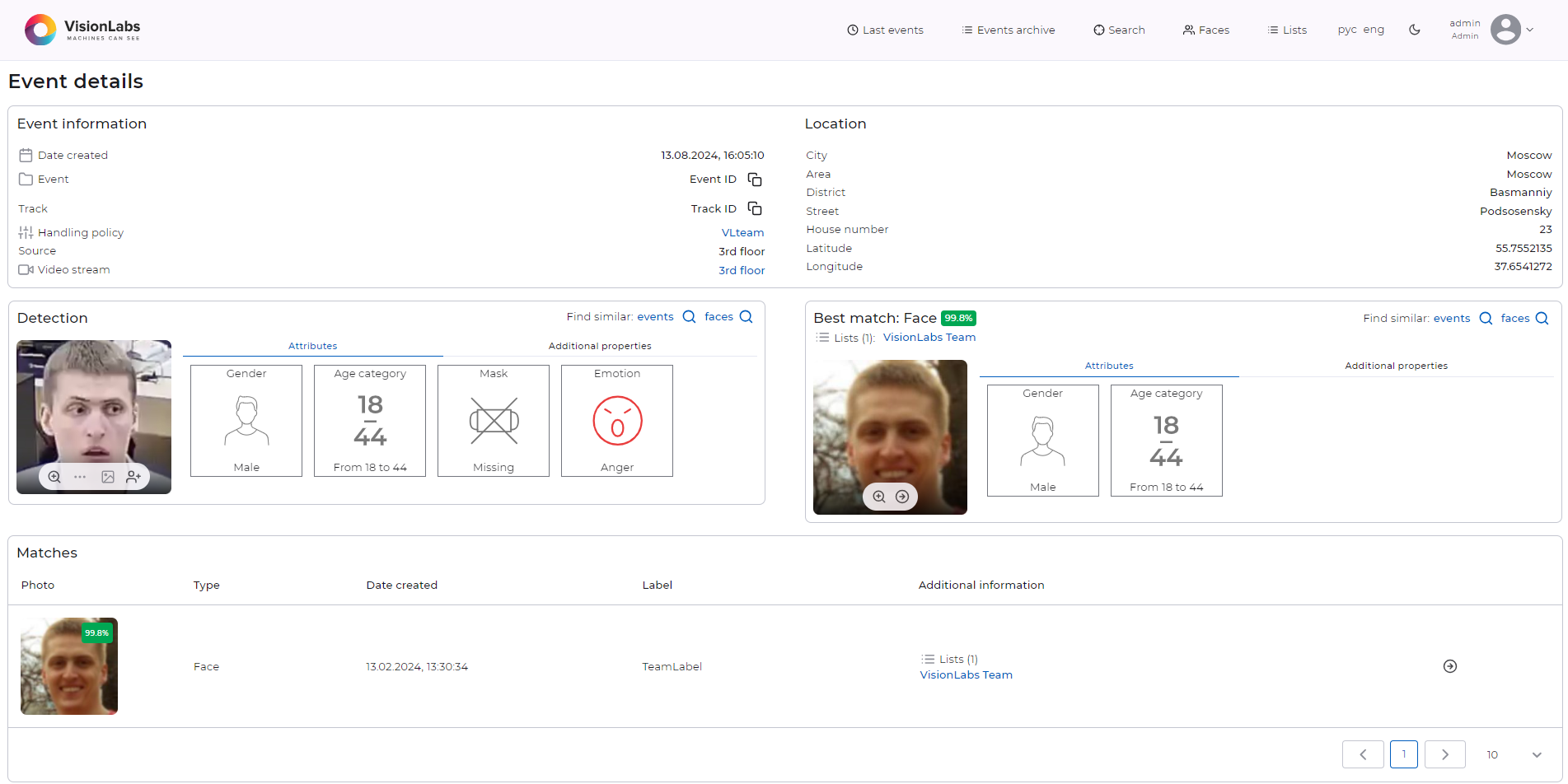Toggle dark mode with moon icon
1568x784 pixels.
[1415, 30]
